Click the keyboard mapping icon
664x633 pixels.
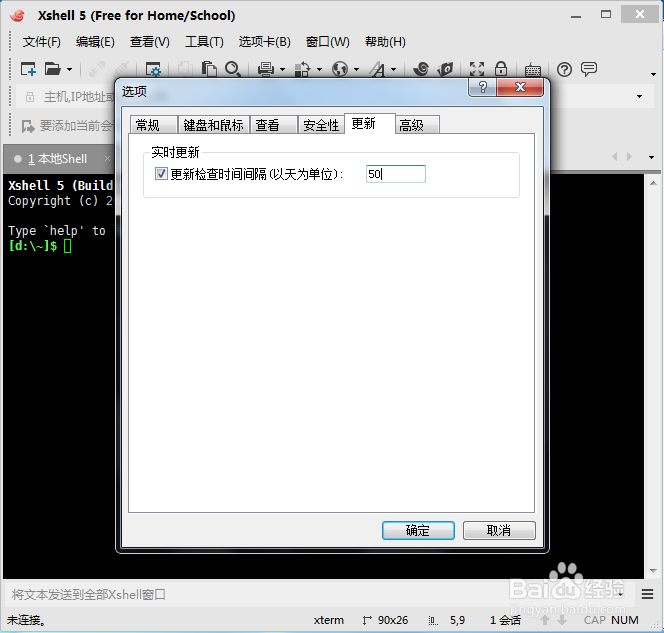(x=532, y=69)
